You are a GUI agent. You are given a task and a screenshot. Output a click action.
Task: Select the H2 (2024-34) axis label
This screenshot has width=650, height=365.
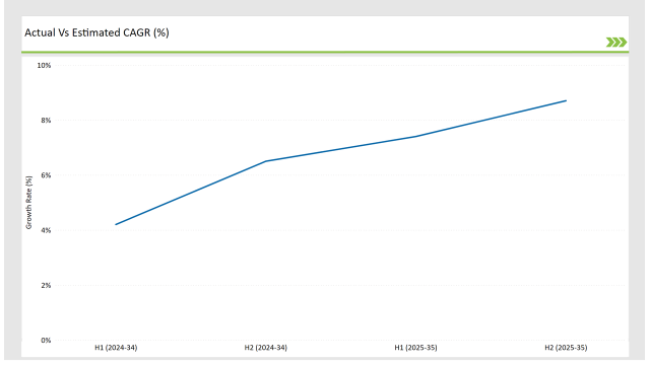tap(266, 348)
